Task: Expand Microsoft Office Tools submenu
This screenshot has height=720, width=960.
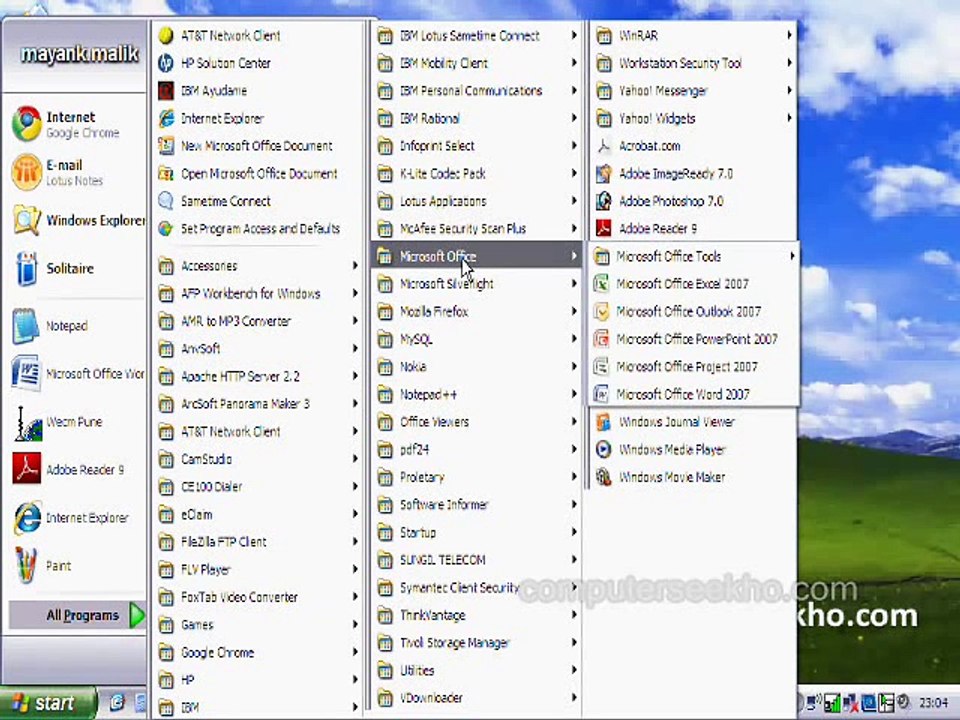Action: click(694, 256)
